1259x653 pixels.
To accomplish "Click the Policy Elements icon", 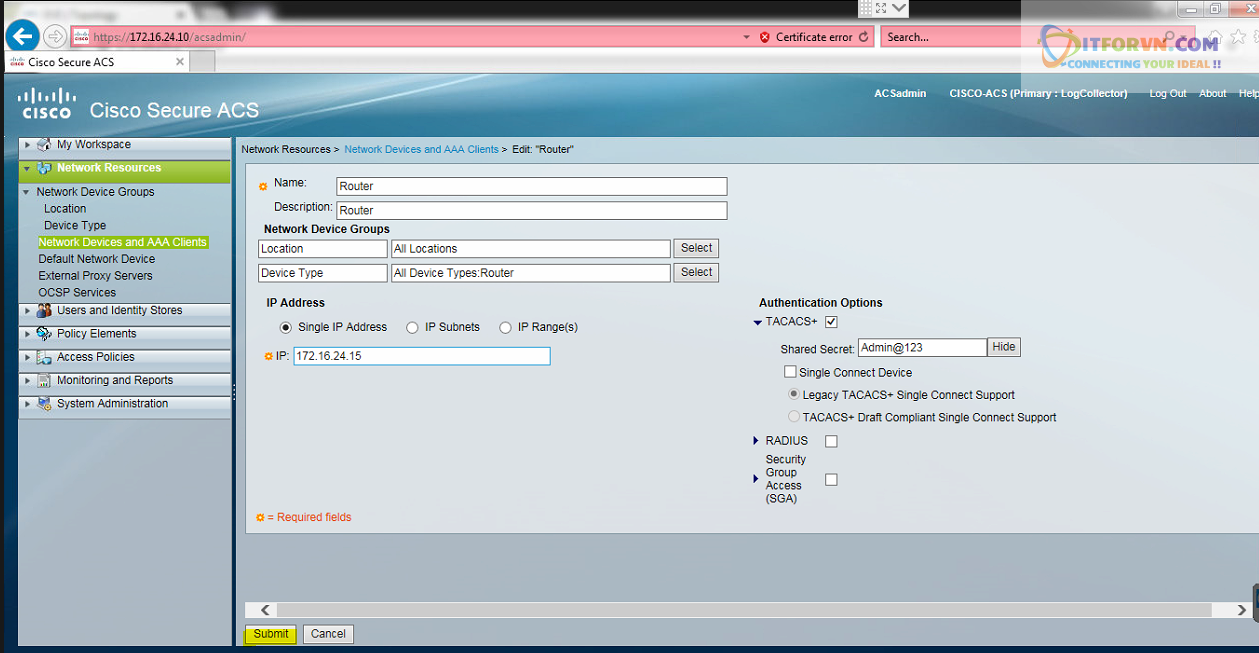I will coord(44,334).
